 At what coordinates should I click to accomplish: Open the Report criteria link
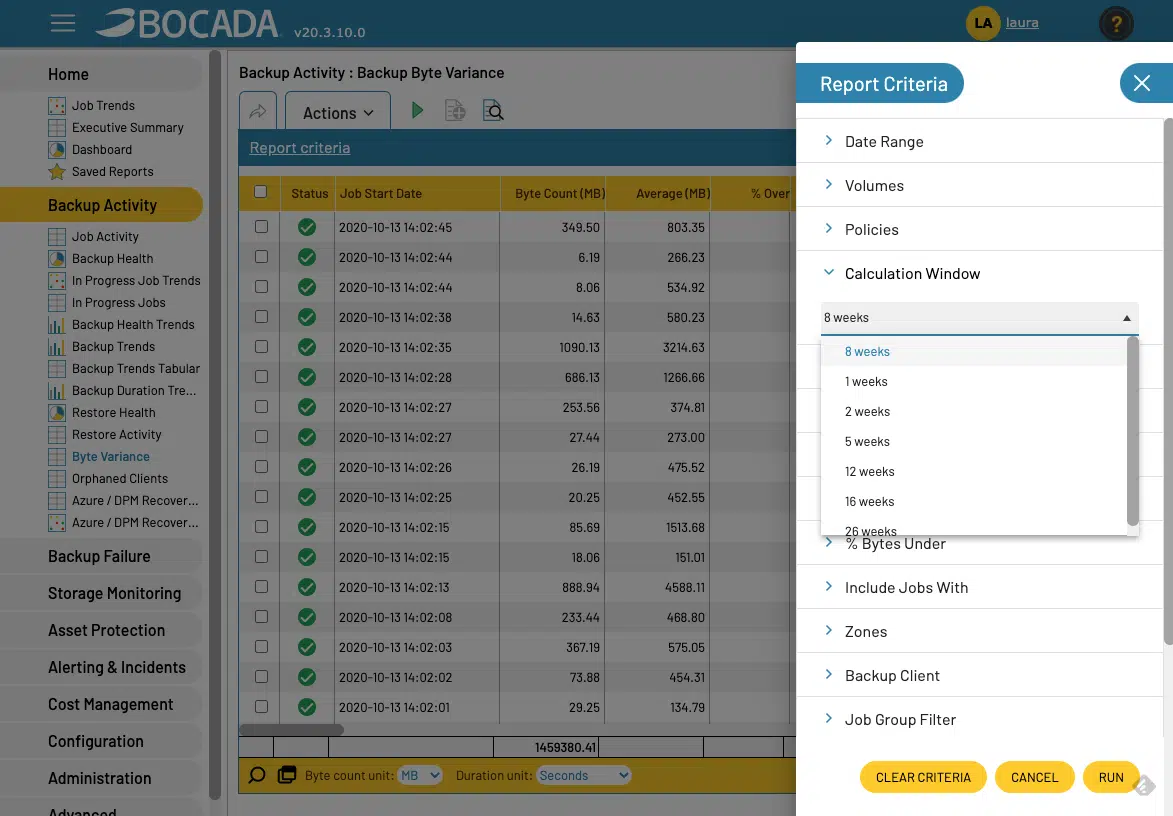click(300, 147)
